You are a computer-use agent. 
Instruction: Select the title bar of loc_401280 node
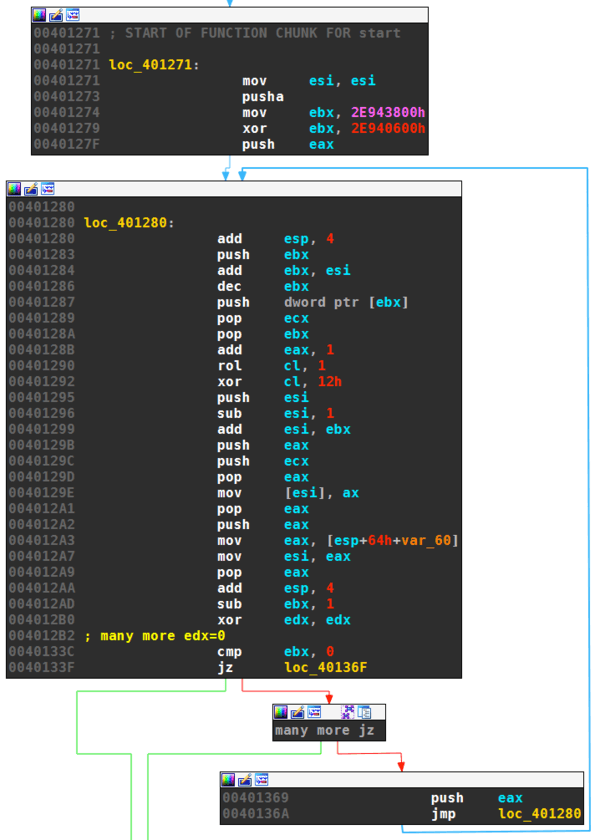click(x=234, y=189)
